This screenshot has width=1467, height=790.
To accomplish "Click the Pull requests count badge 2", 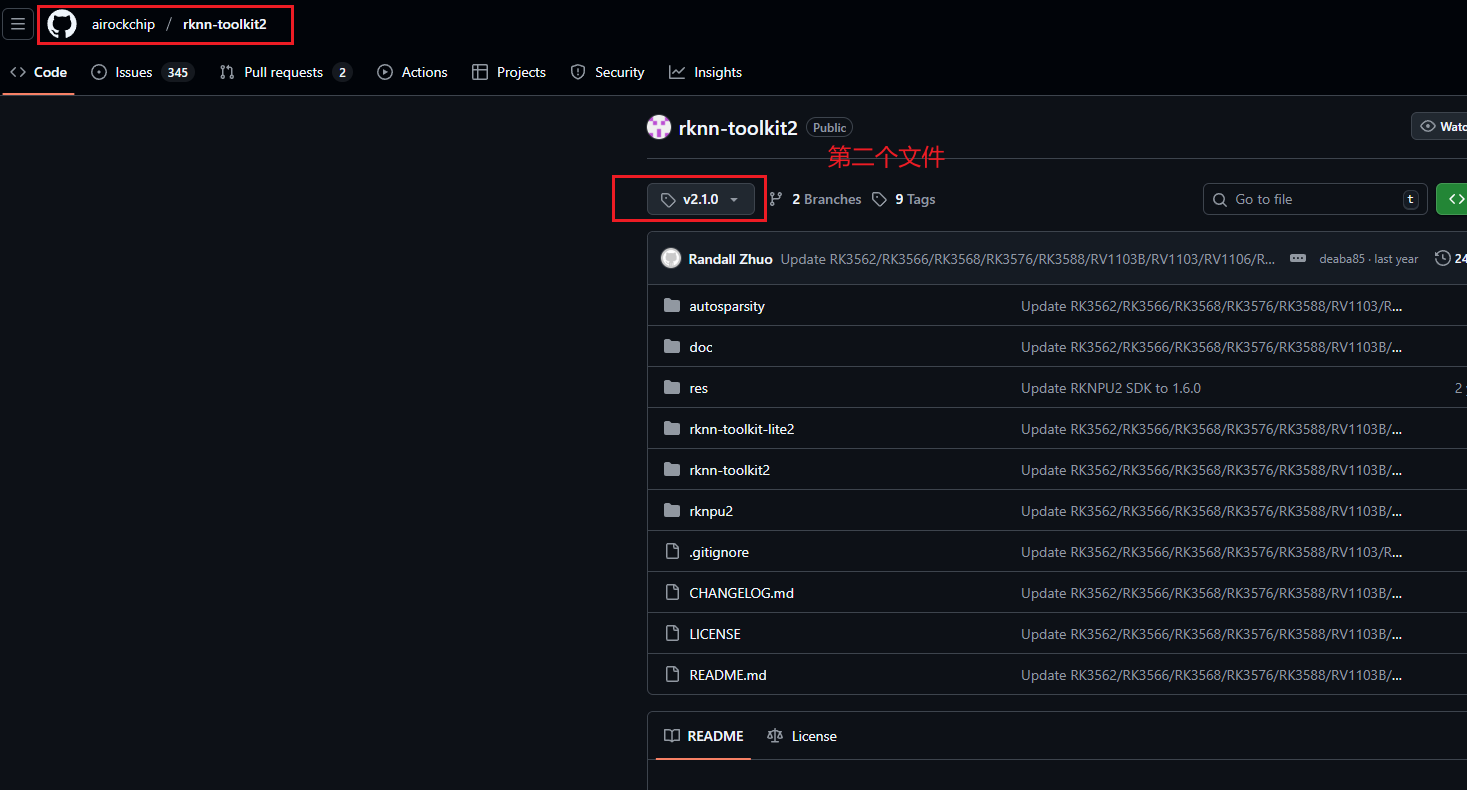I will (343, 72).
